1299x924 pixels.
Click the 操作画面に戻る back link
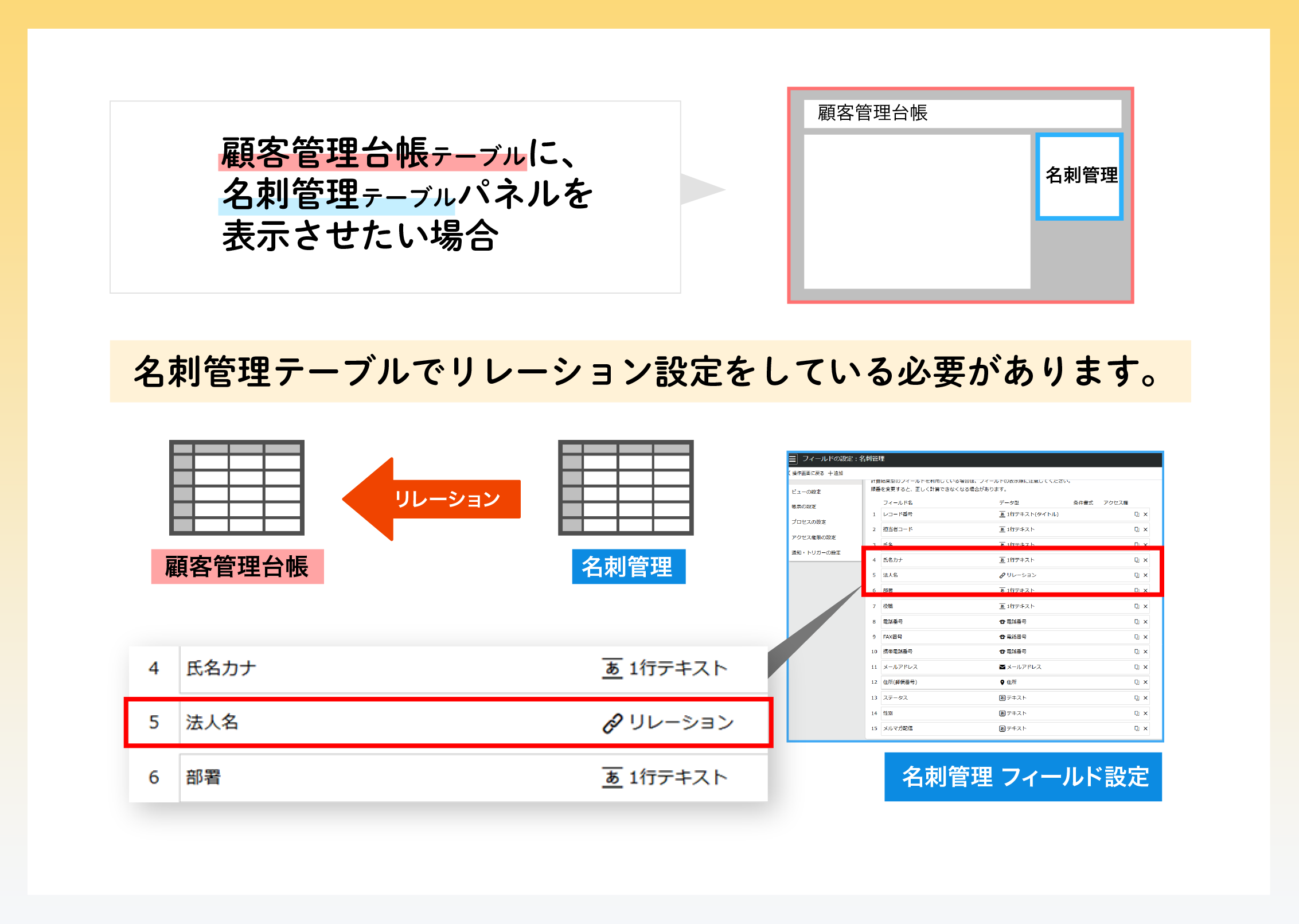pos(808,473)
